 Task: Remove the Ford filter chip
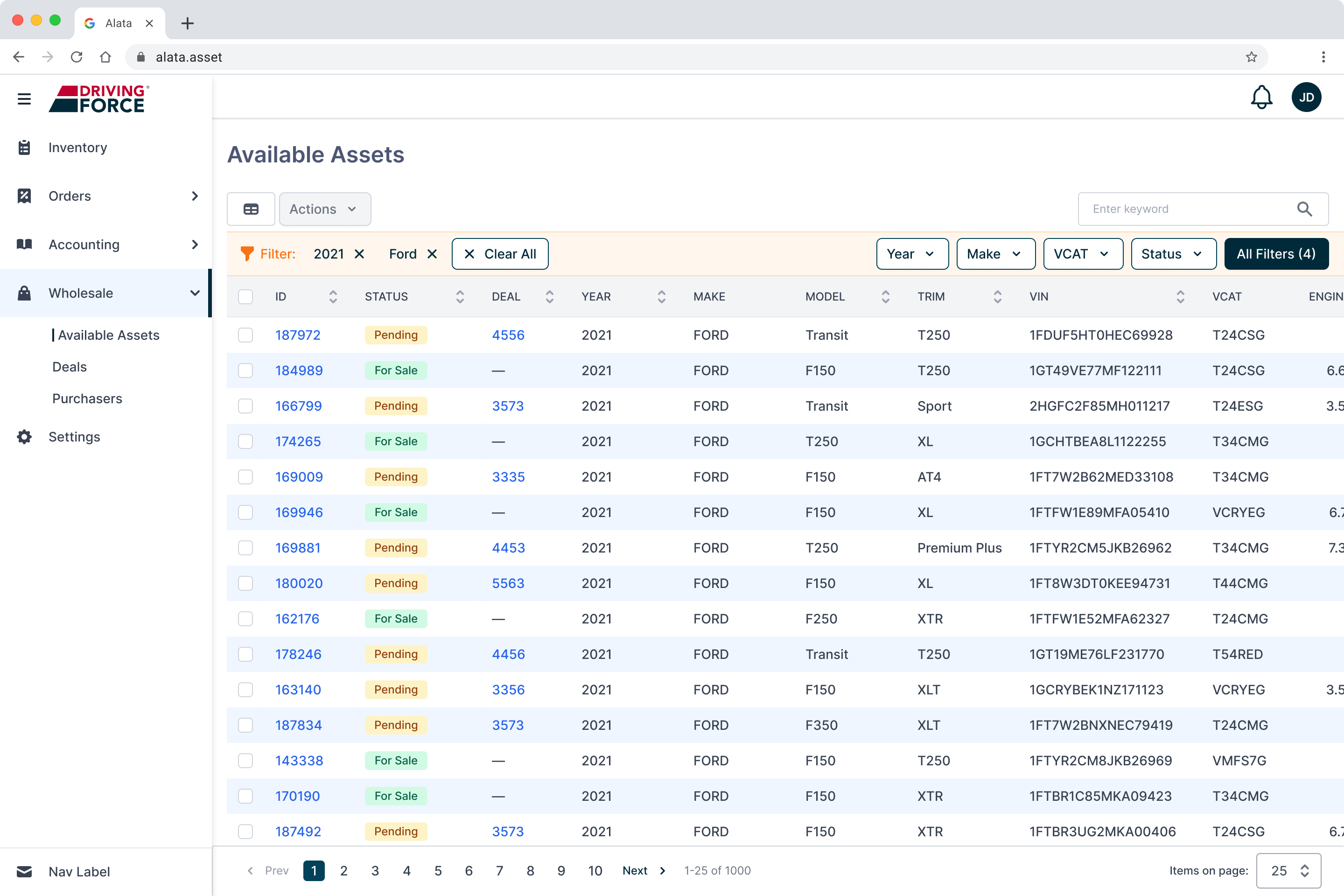tap(433, 254)
